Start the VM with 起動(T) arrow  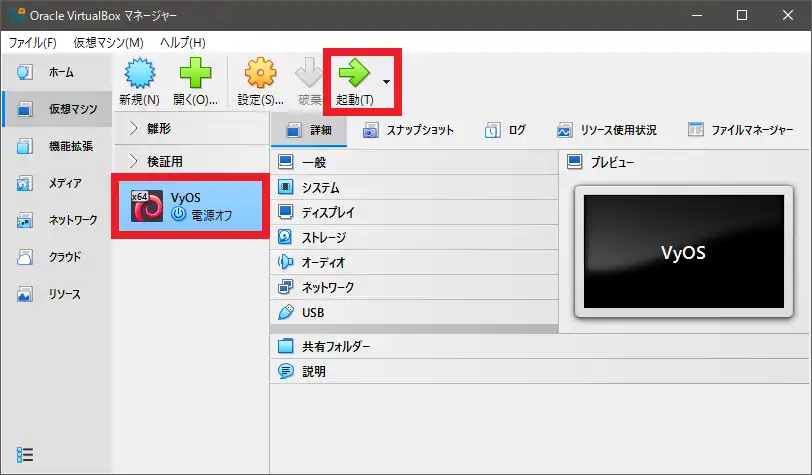354,73
